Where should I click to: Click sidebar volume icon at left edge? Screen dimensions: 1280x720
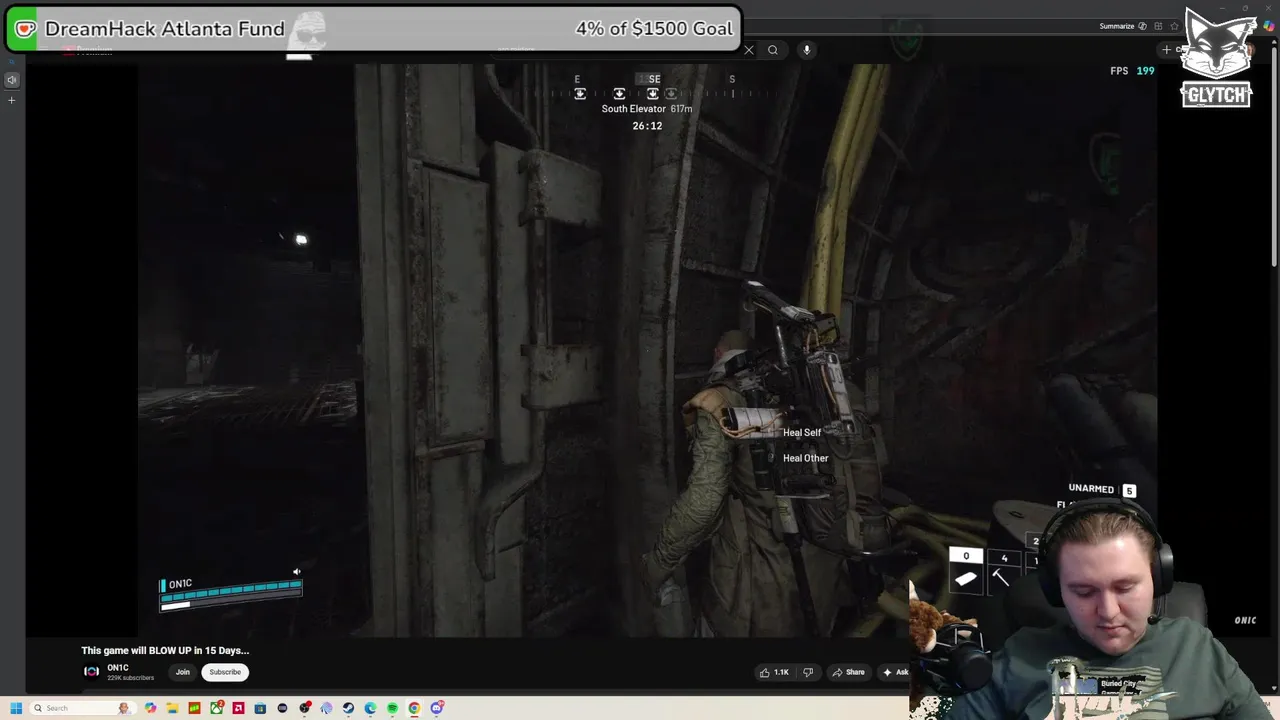pos(12,80)
